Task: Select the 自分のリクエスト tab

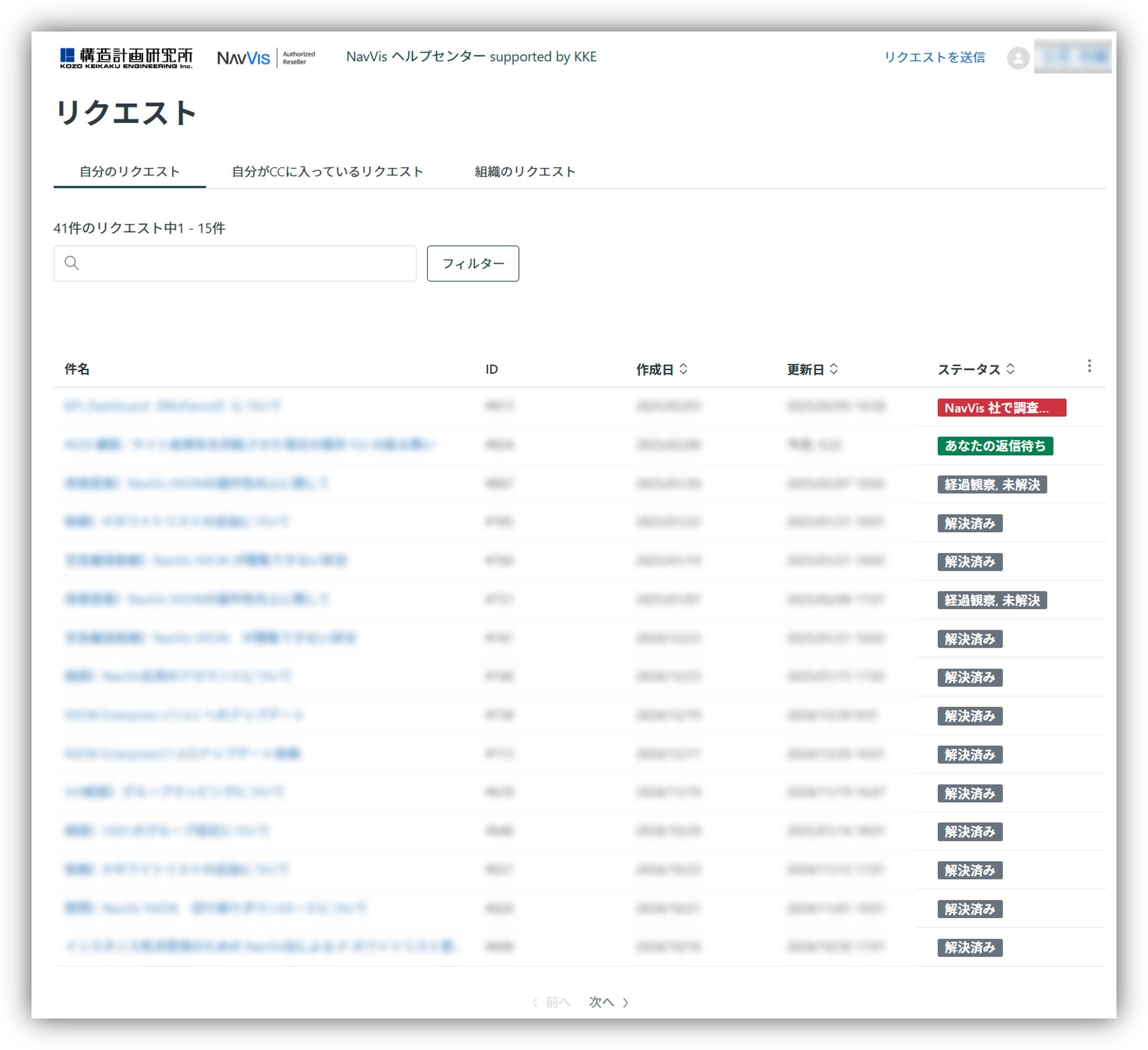Action: click(130, 171)
